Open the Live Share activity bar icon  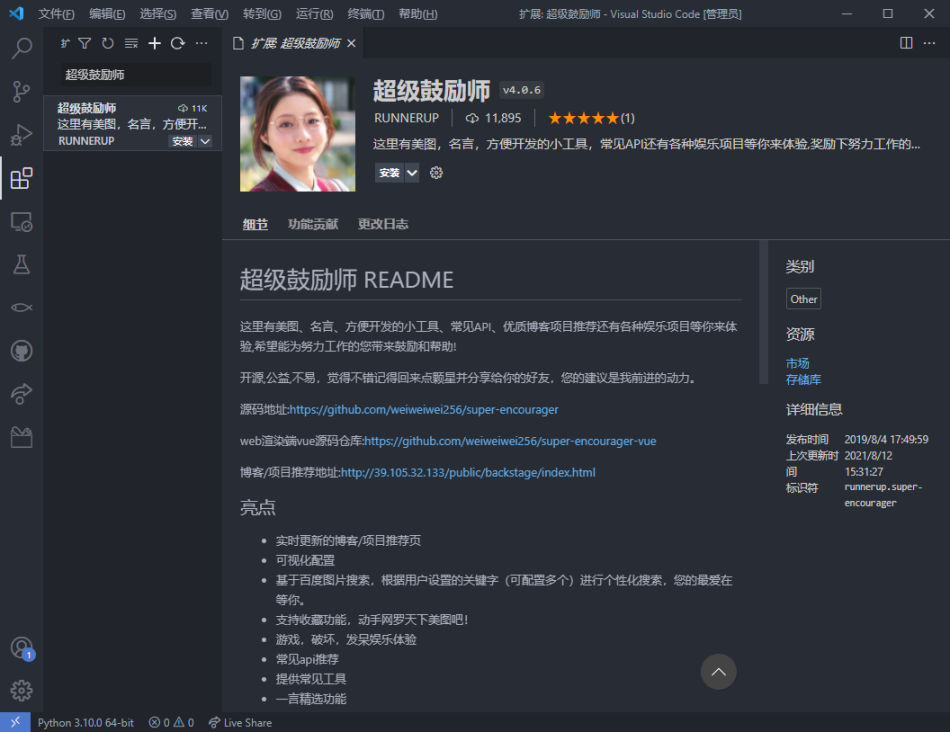pyautogui.click(x=21, y=394)
